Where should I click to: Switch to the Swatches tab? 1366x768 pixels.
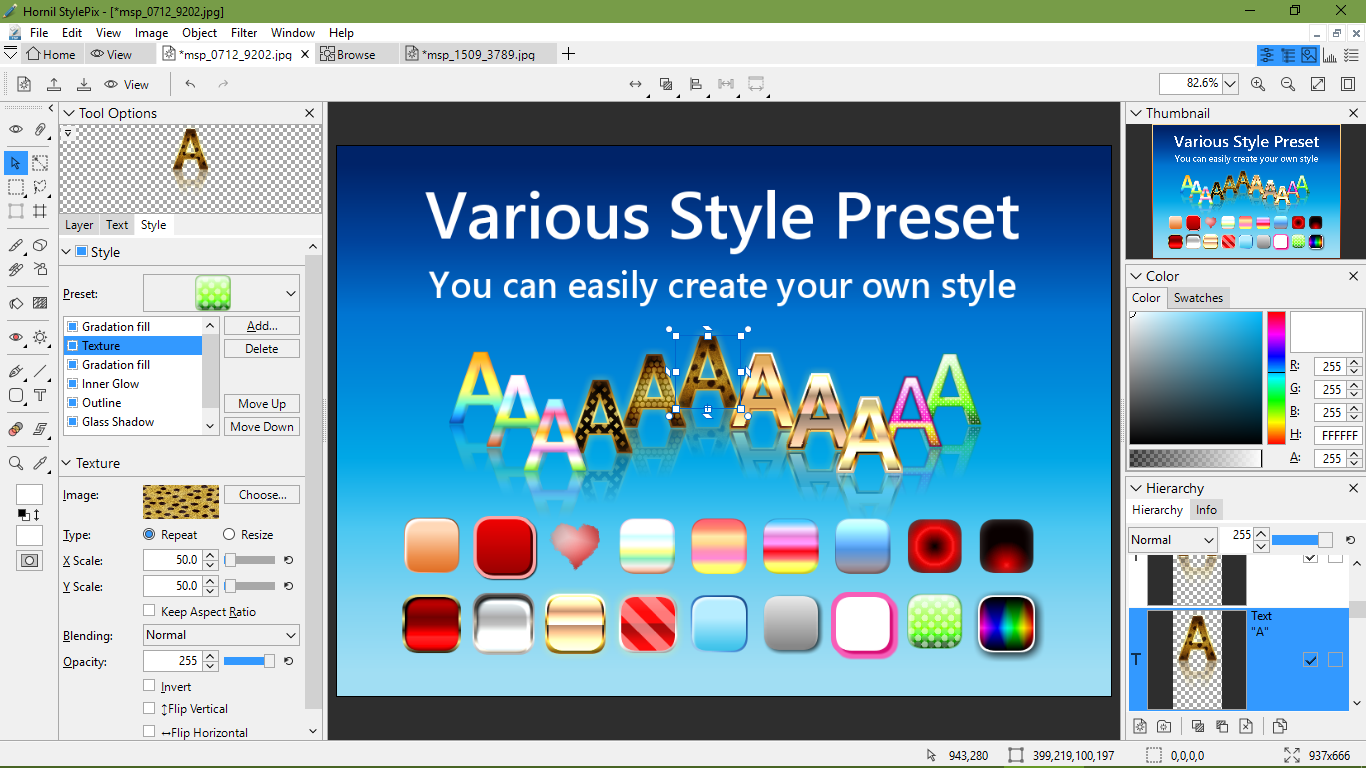1198,298
